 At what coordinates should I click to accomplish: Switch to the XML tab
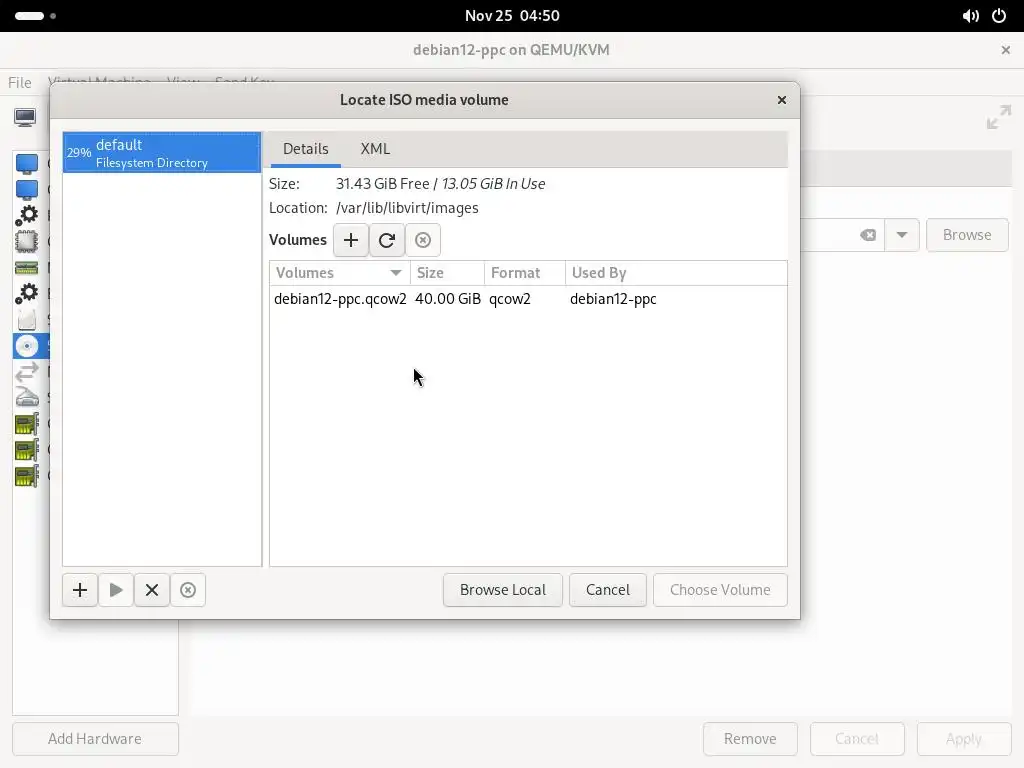pos(376,149)
